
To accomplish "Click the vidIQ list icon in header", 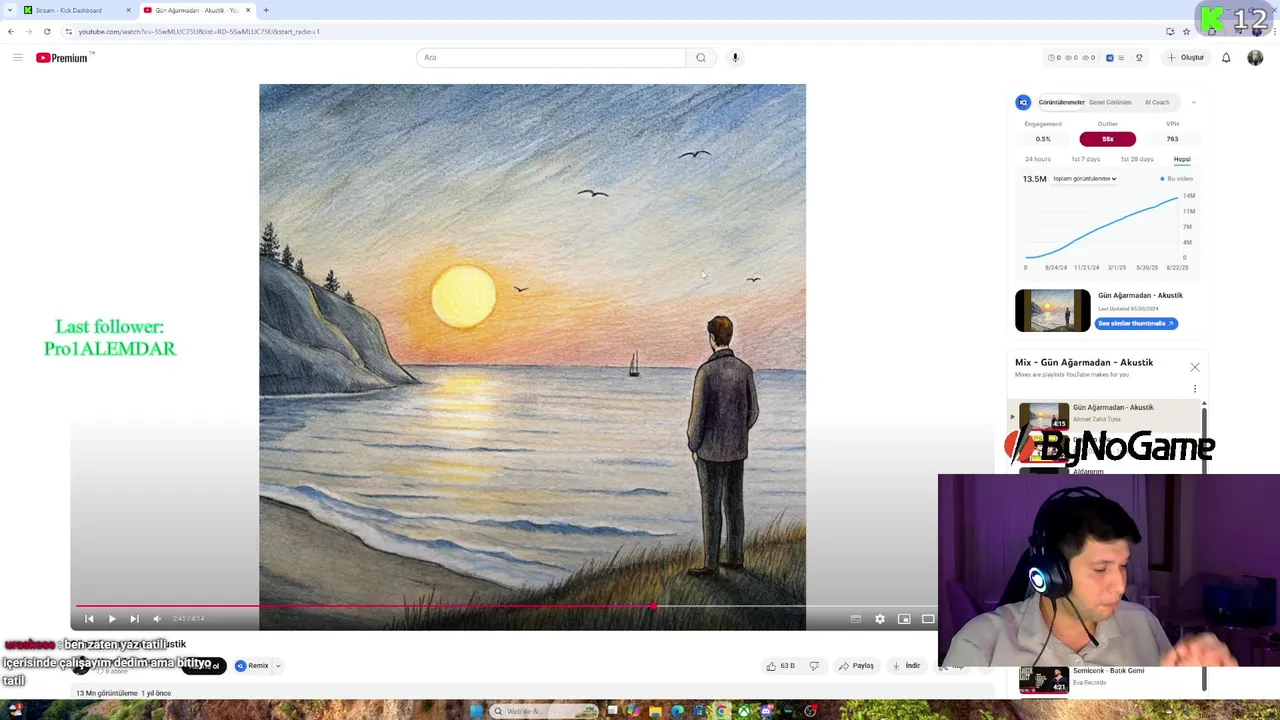I will 1121,58.
